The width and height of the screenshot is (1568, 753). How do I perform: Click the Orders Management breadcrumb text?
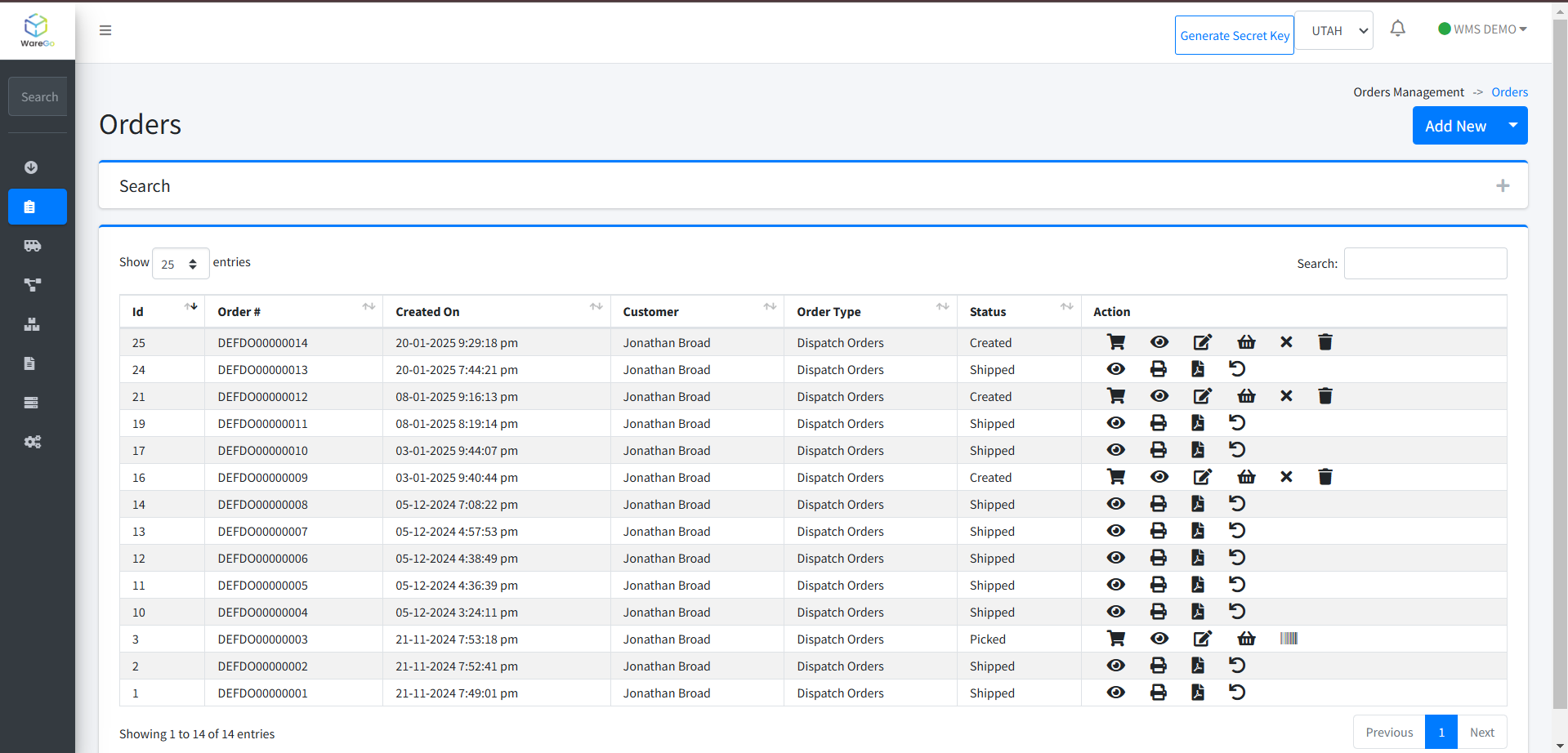point(1409,92)
